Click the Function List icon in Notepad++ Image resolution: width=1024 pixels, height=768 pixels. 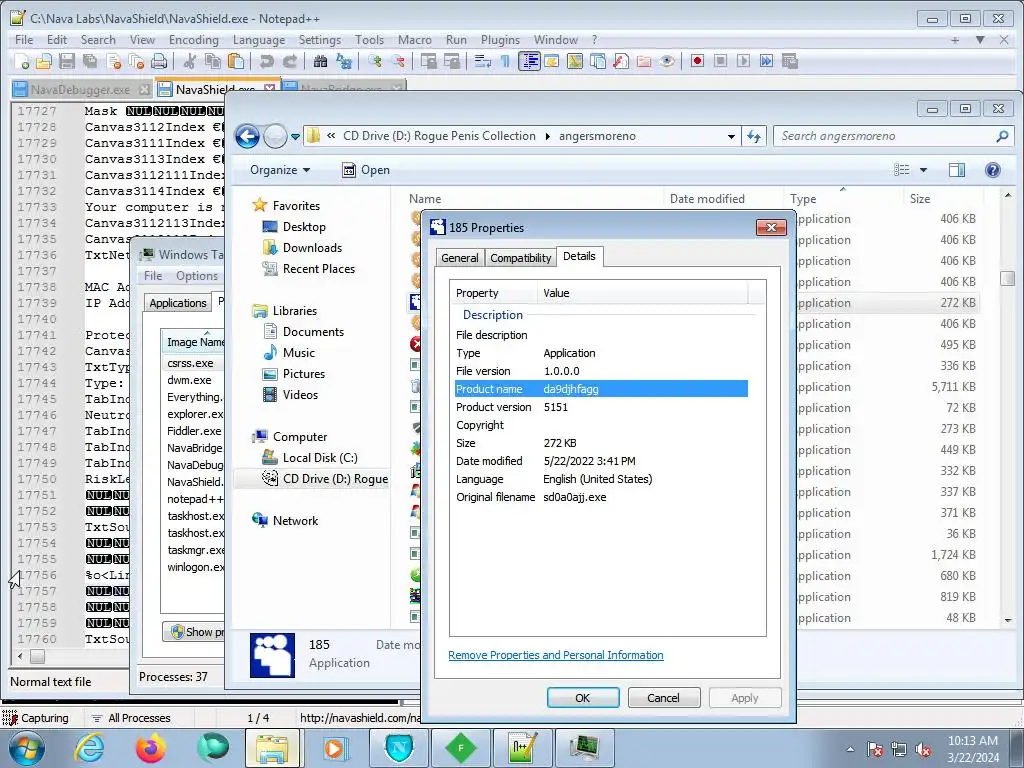click(620, 61)
